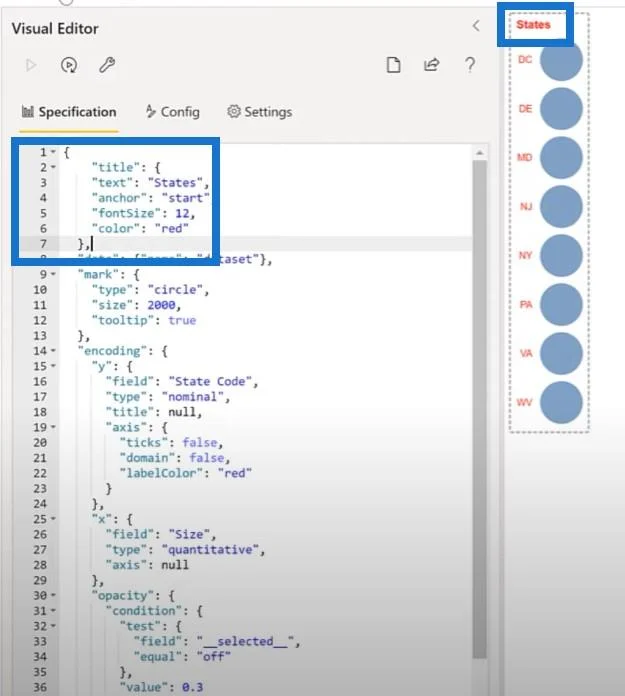Image resolution: width=625 pixels, height=696 pixels.
Task: Select the WV circle in the chart
Action: [x=561, y=402]
